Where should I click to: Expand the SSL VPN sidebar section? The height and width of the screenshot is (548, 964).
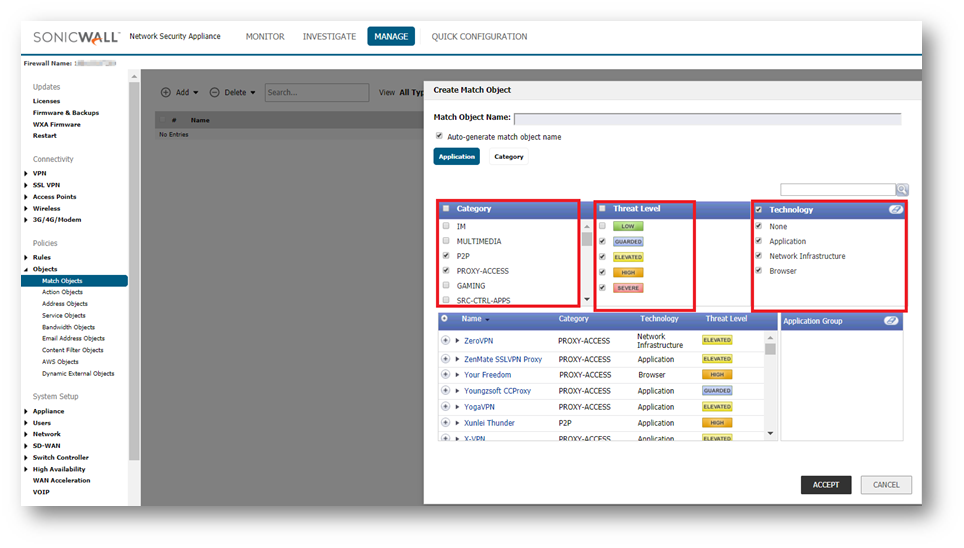pyautogui.click(x=26, y=185)
